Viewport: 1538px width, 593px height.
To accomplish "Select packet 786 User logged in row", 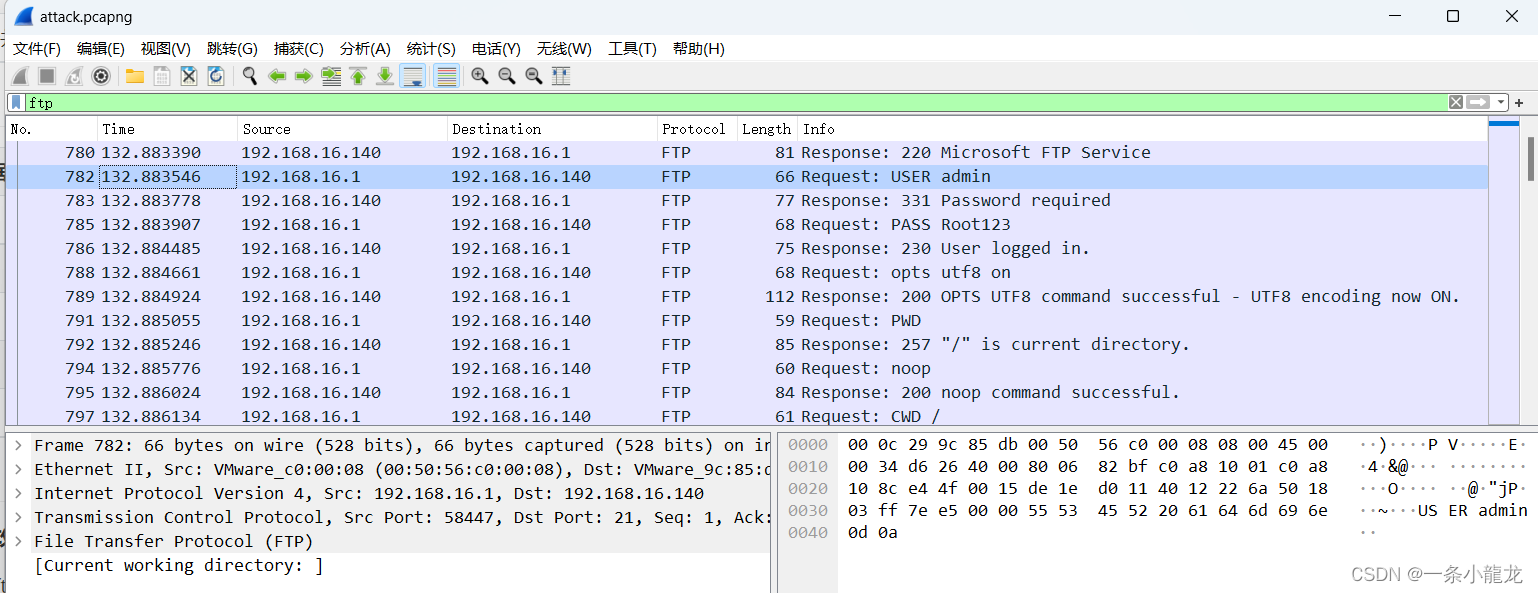I will 747,248.
